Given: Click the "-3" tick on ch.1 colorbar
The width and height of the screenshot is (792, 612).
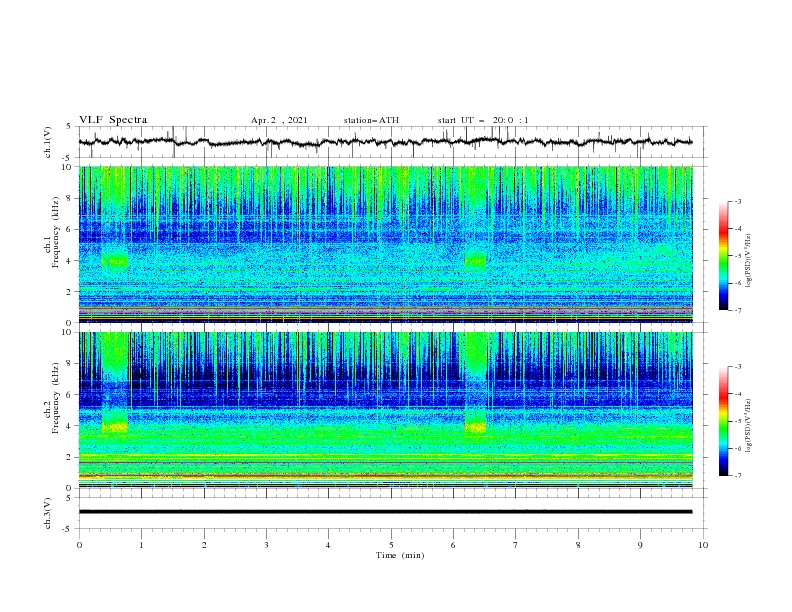Looking at the screenshot, I should (x=737, y=201).
